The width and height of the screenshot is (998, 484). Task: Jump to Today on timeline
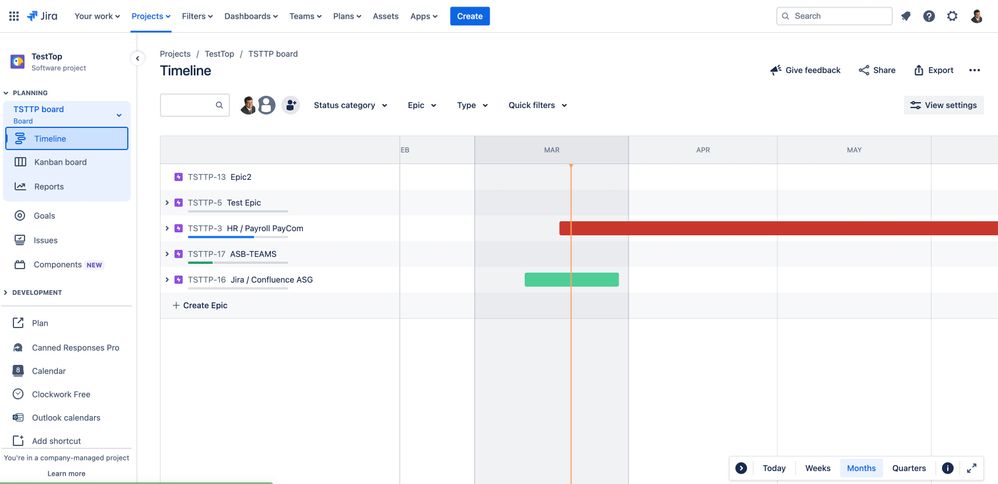[774, 468]
